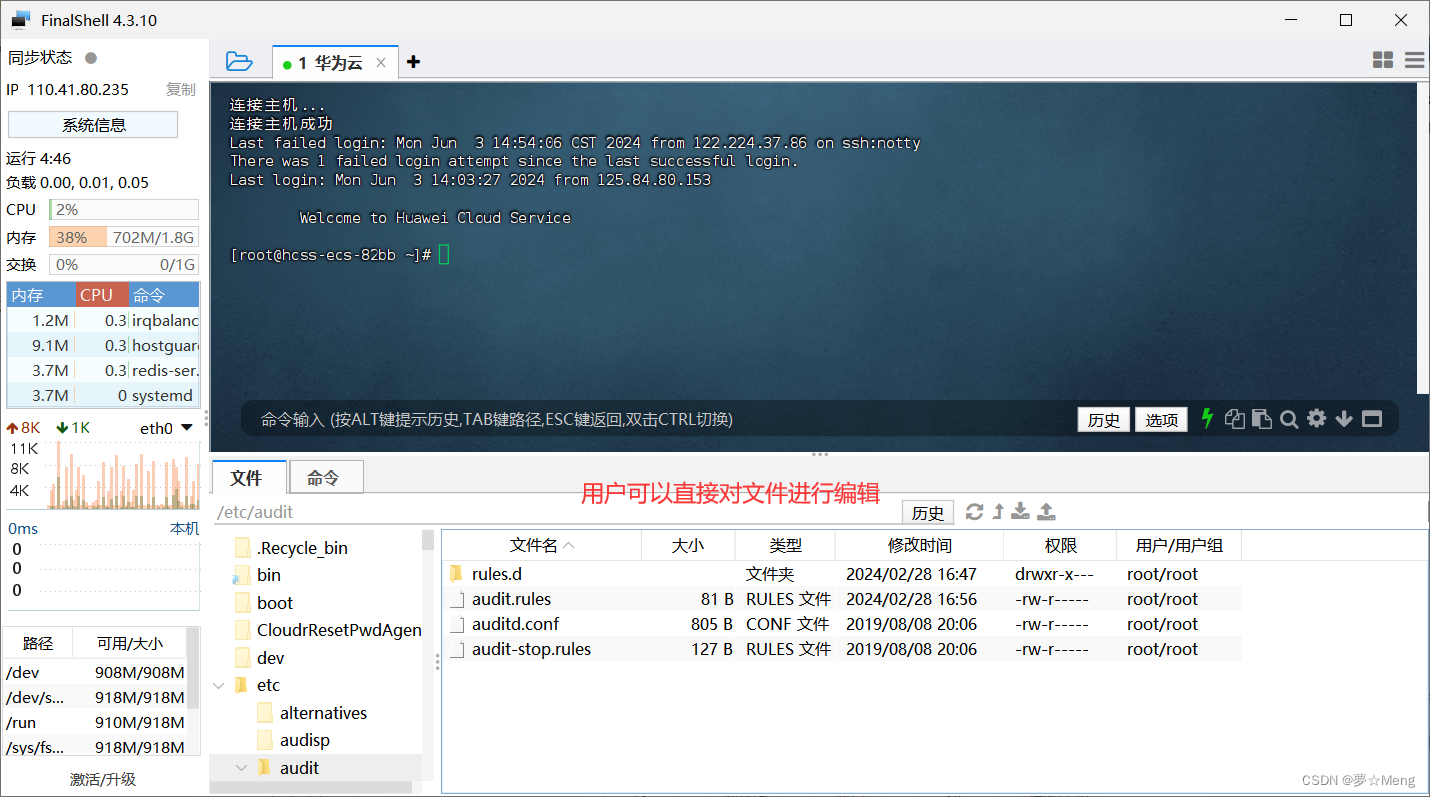Toggle the green lightning connection accelerator
This screenshot has height=797, width=1430.
point(1207,419)
